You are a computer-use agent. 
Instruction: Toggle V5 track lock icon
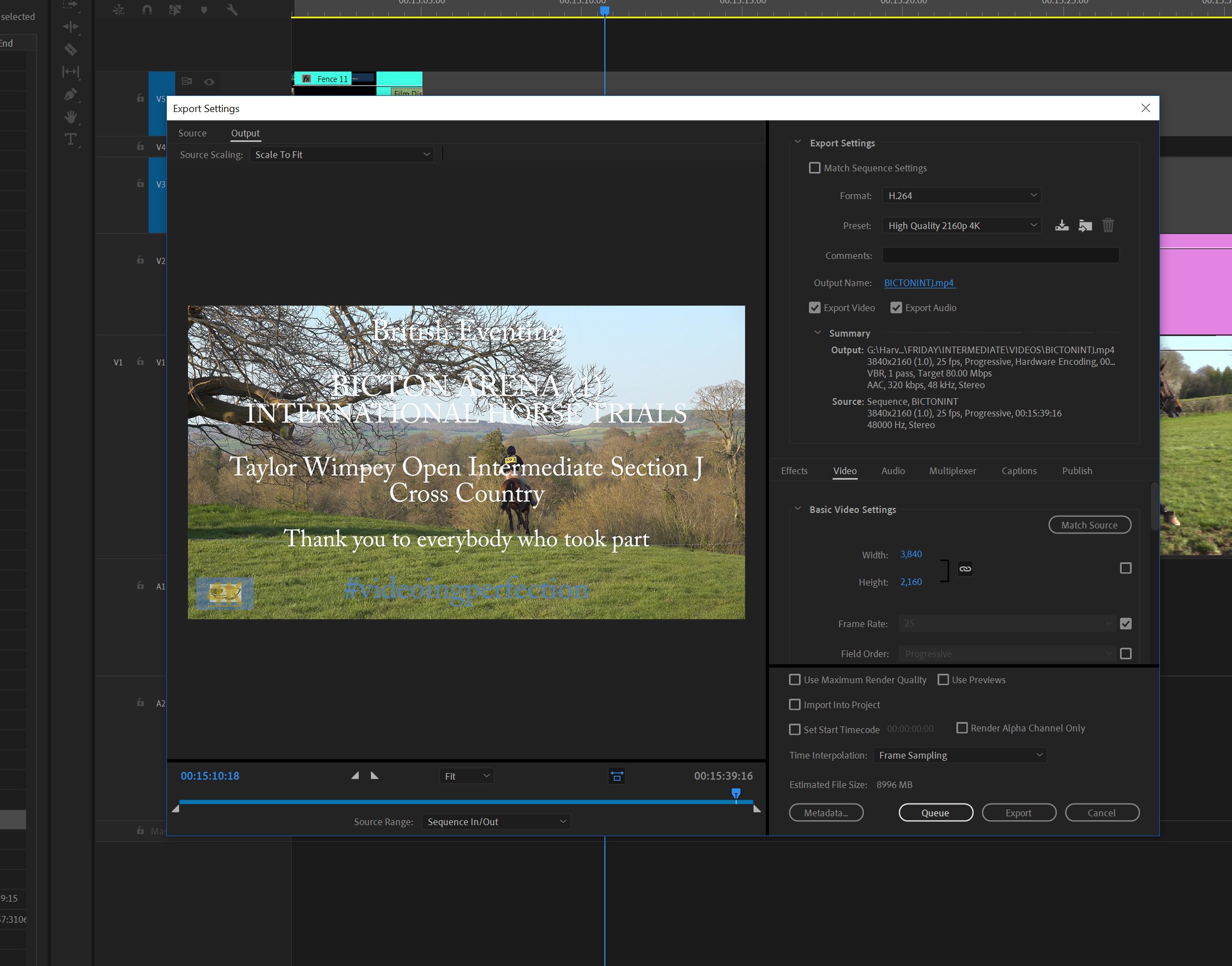[x=140, y=98]
